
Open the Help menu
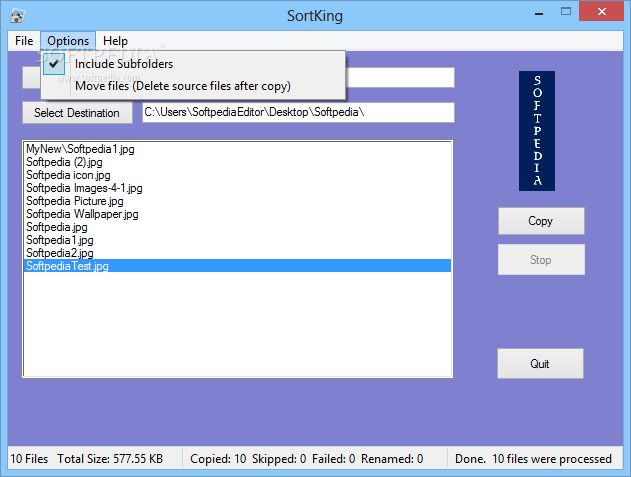coord(115,41)
